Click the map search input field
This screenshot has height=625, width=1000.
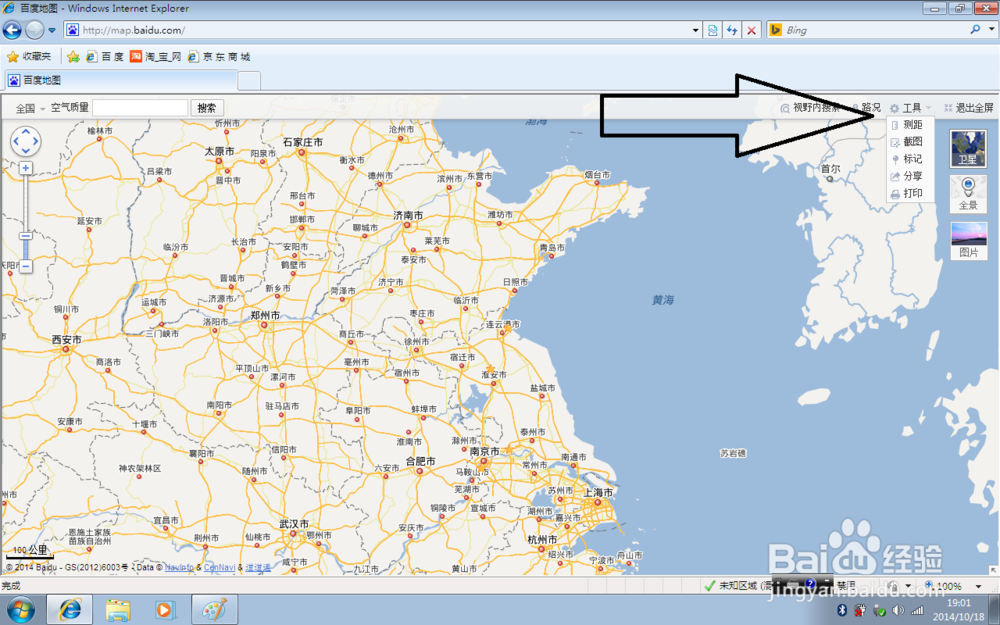click(x=140, y=108)
